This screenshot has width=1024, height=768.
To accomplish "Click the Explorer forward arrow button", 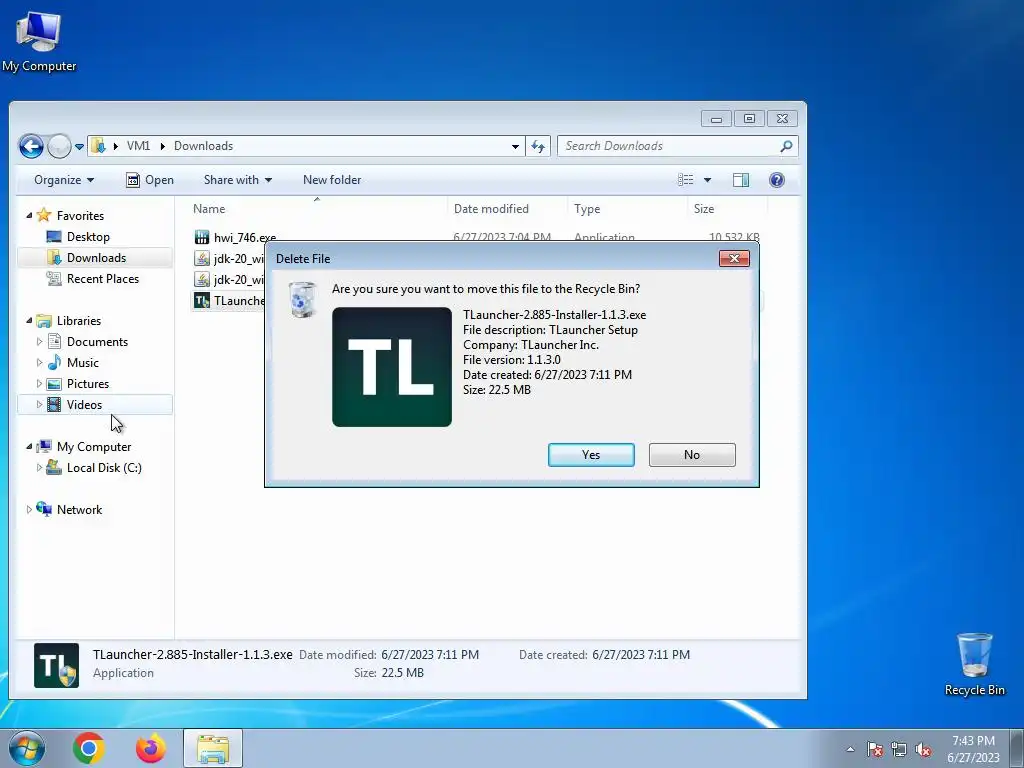I will [59, 146].
